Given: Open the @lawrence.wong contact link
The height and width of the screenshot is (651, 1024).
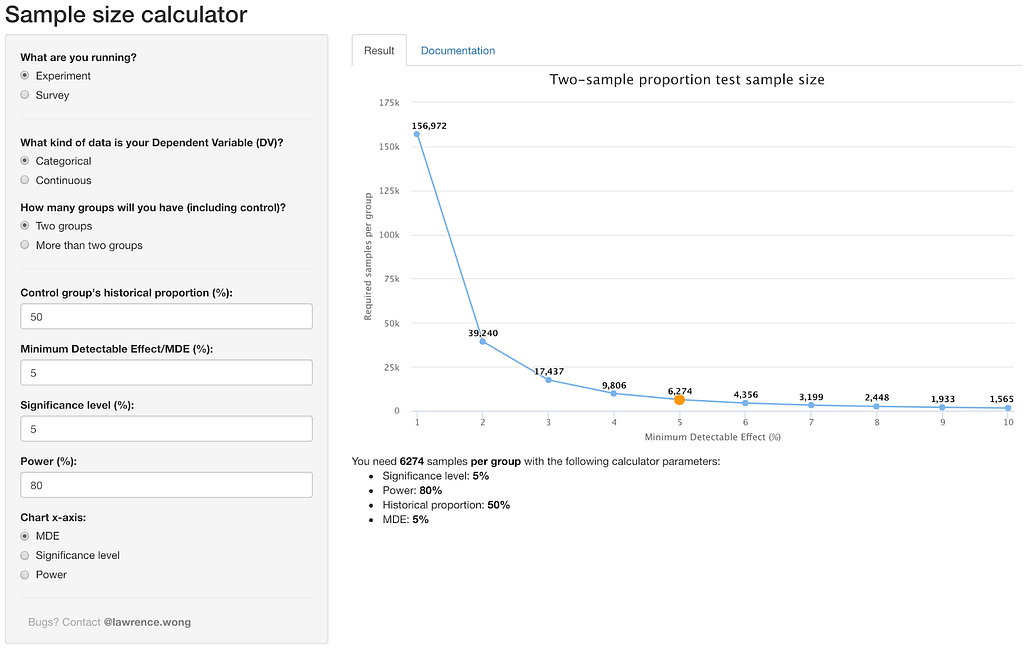Looking at the screenshot, I should click(x=147, y=622).
